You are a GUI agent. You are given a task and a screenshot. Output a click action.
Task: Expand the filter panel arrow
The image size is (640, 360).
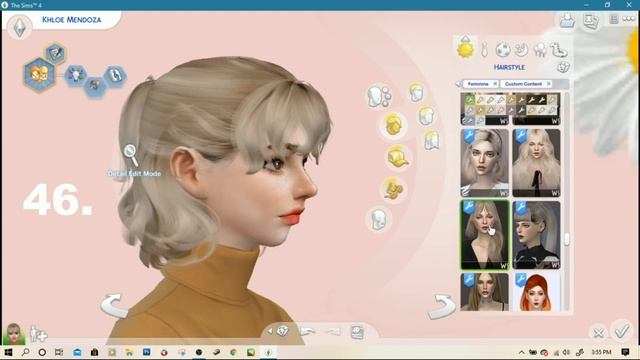coord(458,84)
